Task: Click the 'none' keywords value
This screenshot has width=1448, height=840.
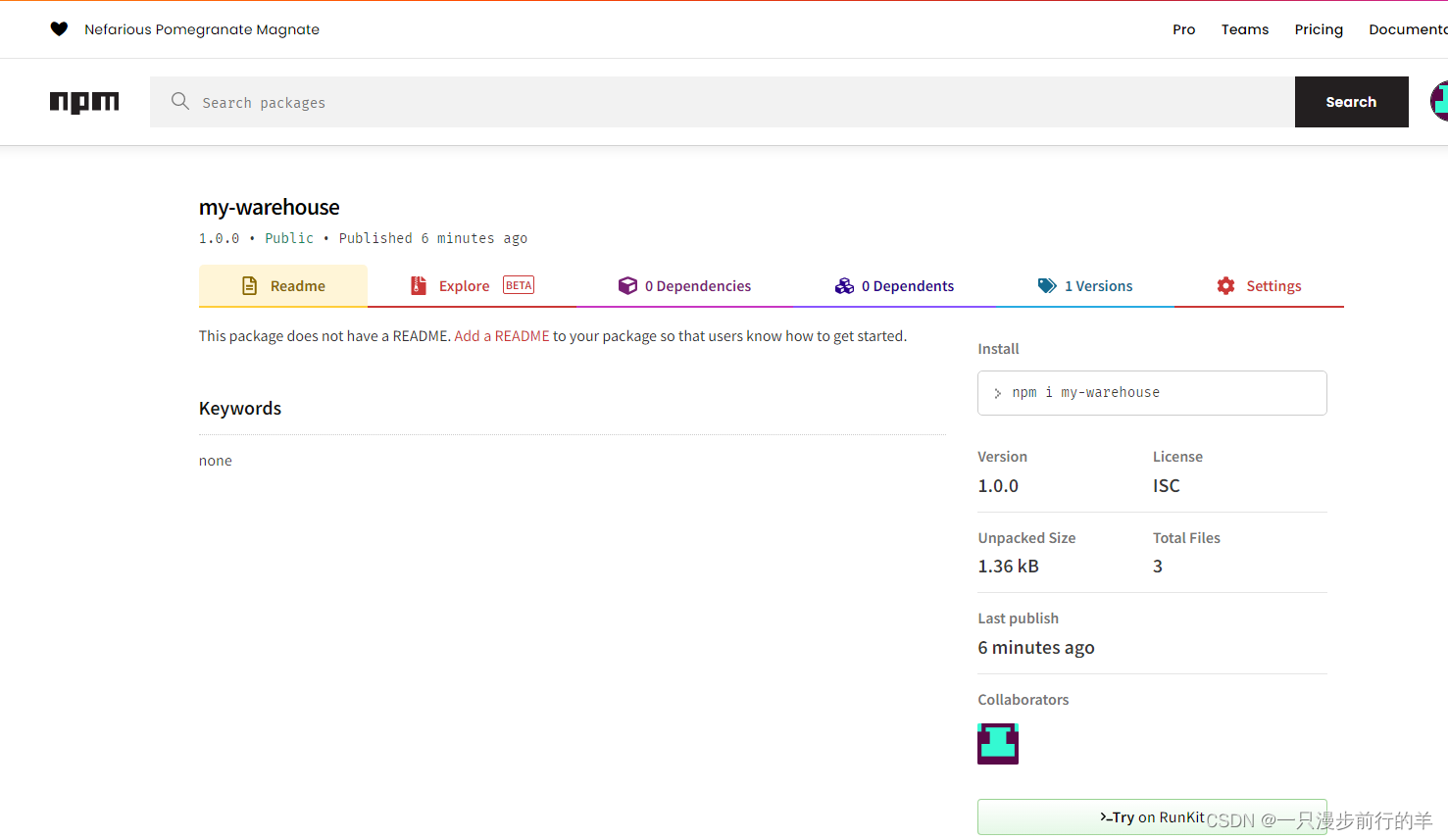Action: (x=216, y=461)
